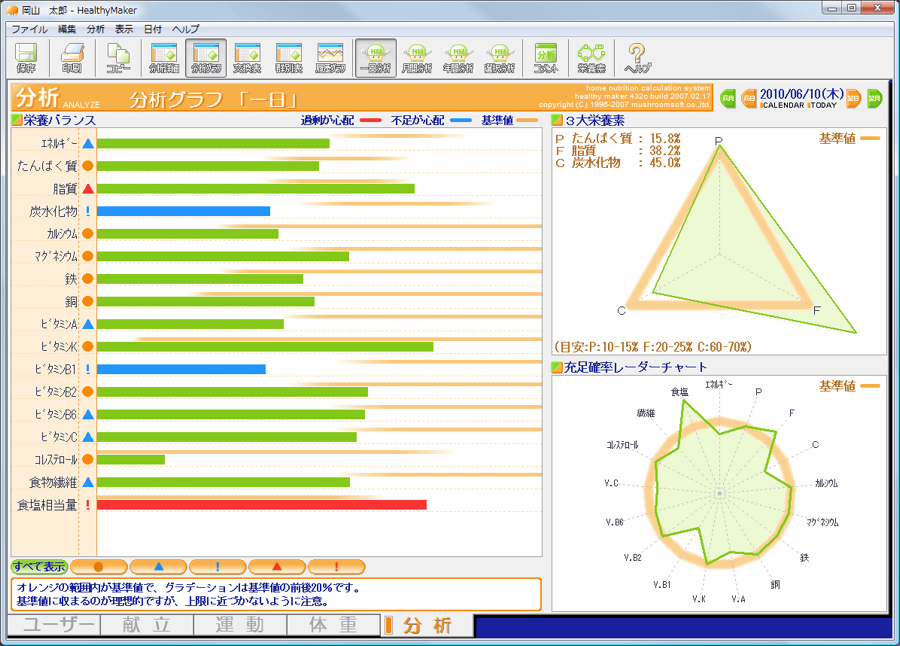Go to next month green arrow
The height and width of the screenshot is (646, 900).
[x=874, y=98]
